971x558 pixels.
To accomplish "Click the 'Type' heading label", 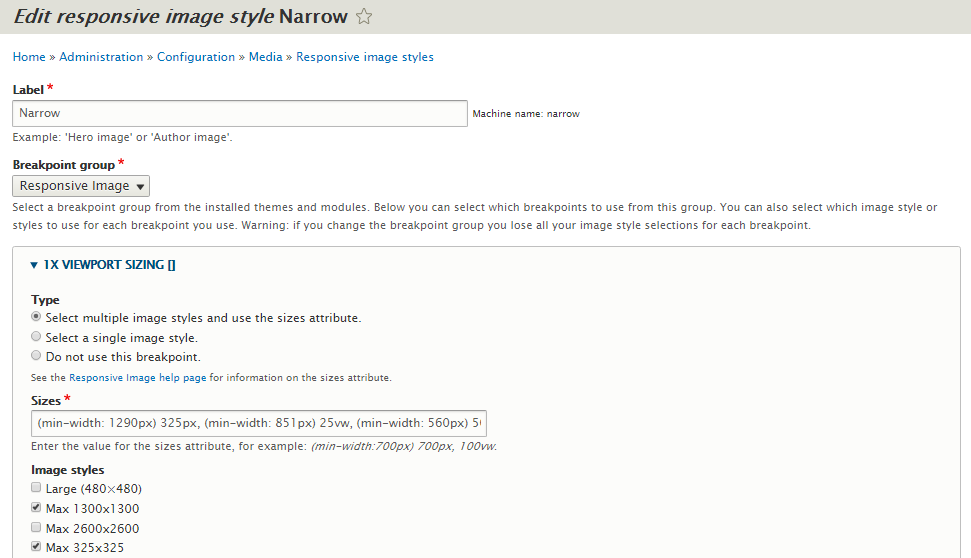I will [x=45, y=300].
